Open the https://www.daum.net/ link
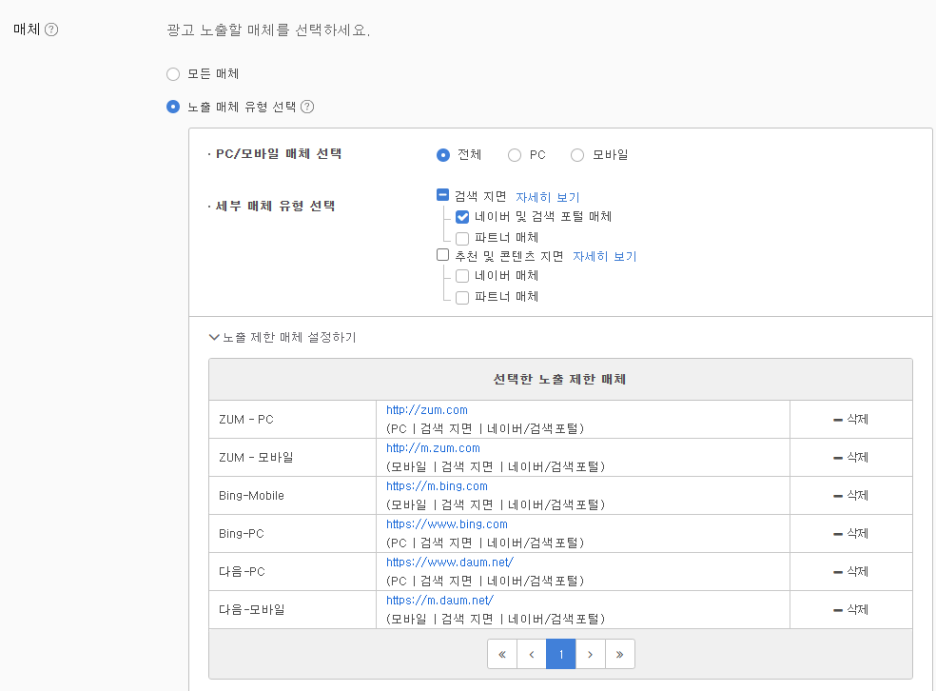Image resolution: width=936 pixels, height=691 pixels. 449,562
